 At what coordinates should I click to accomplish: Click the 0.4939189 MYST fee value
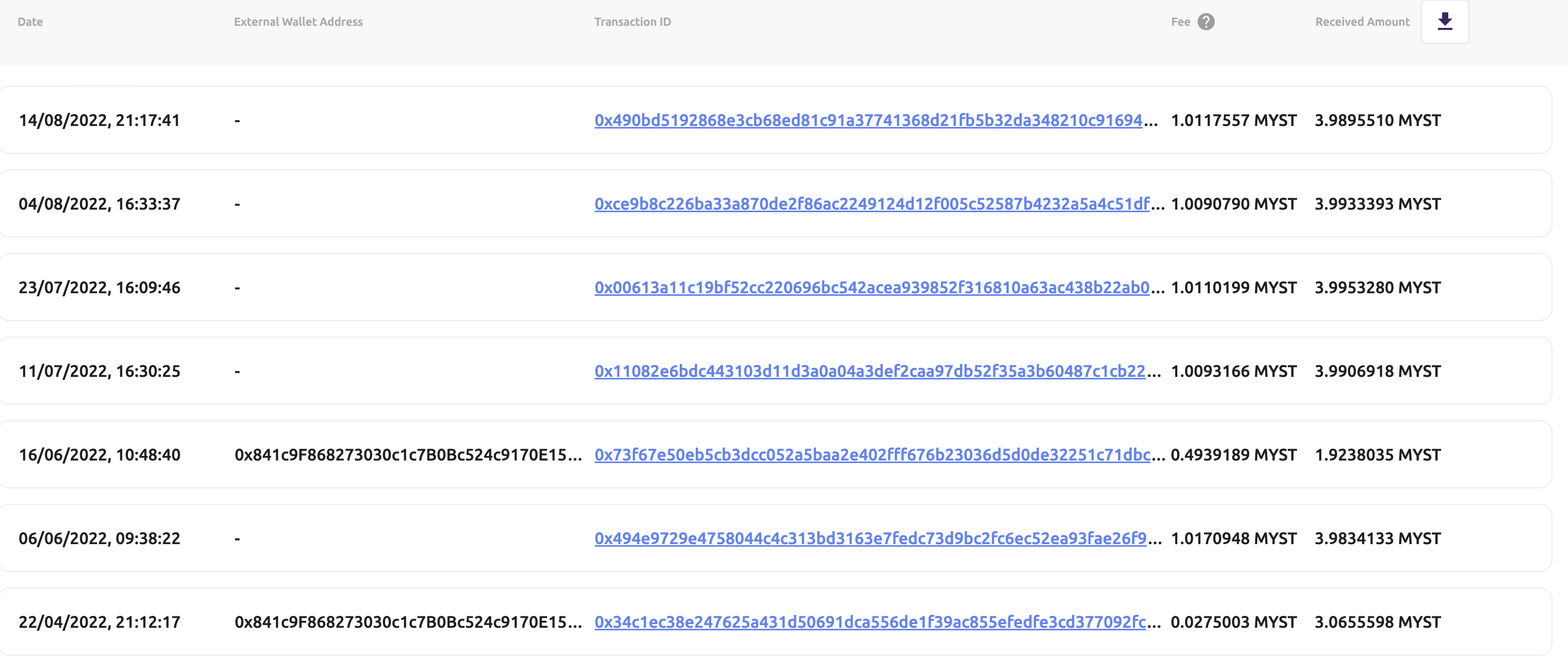click(1233, 455)
